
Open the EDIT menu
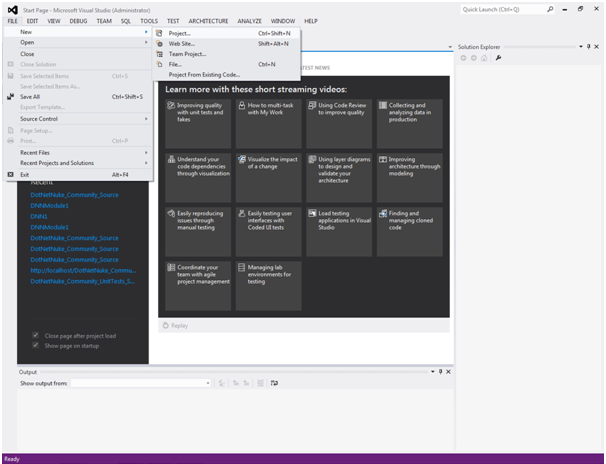tap(32, 21)
